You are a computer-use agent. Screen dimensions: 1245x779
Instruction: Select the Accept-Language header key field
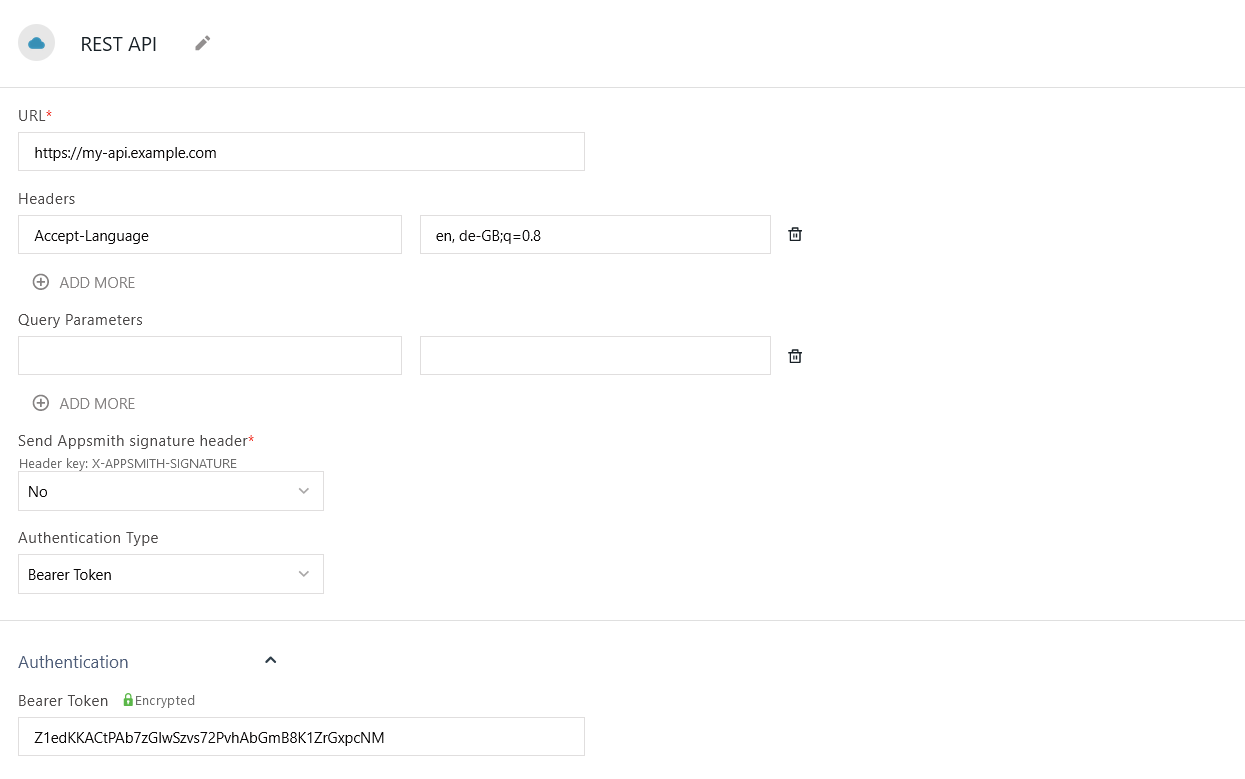click(x=210, y=234)
